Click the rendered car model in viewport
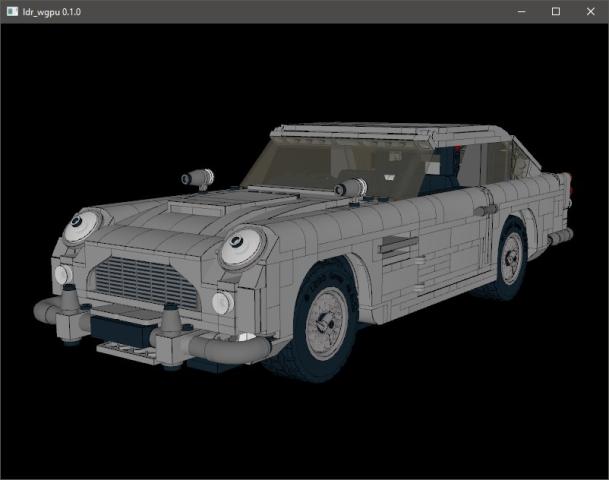 point(303,252)
